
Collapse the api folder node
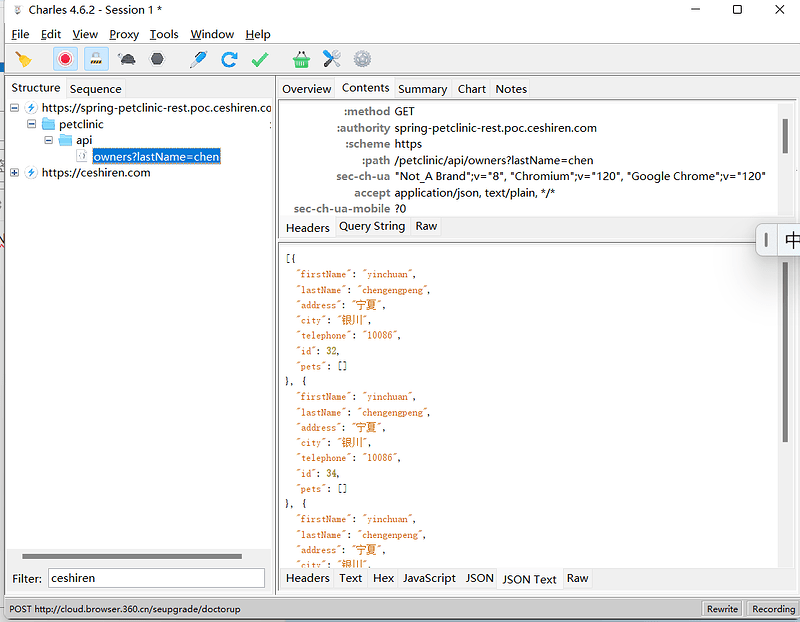[48, 140]
